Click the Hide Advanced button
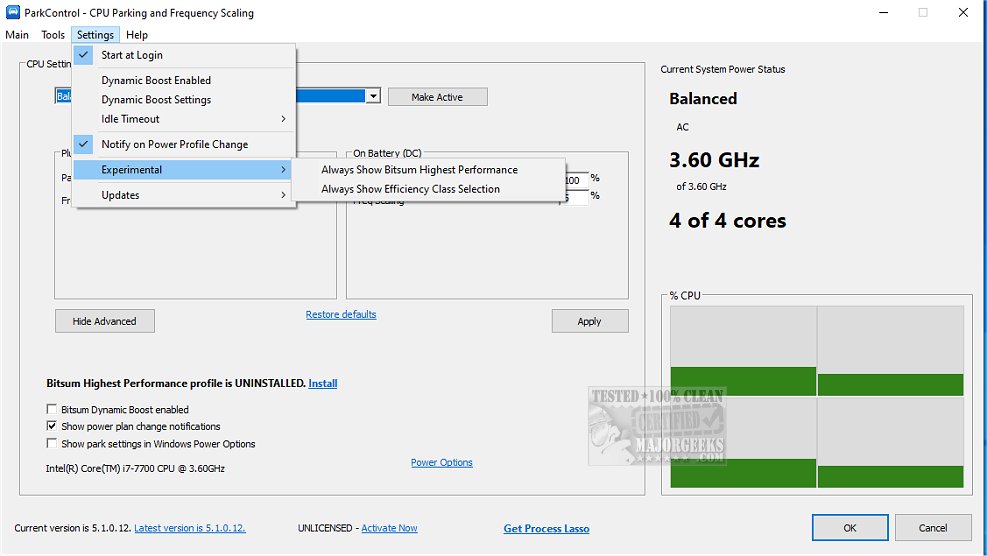987x556 pixels. point(104,321)
